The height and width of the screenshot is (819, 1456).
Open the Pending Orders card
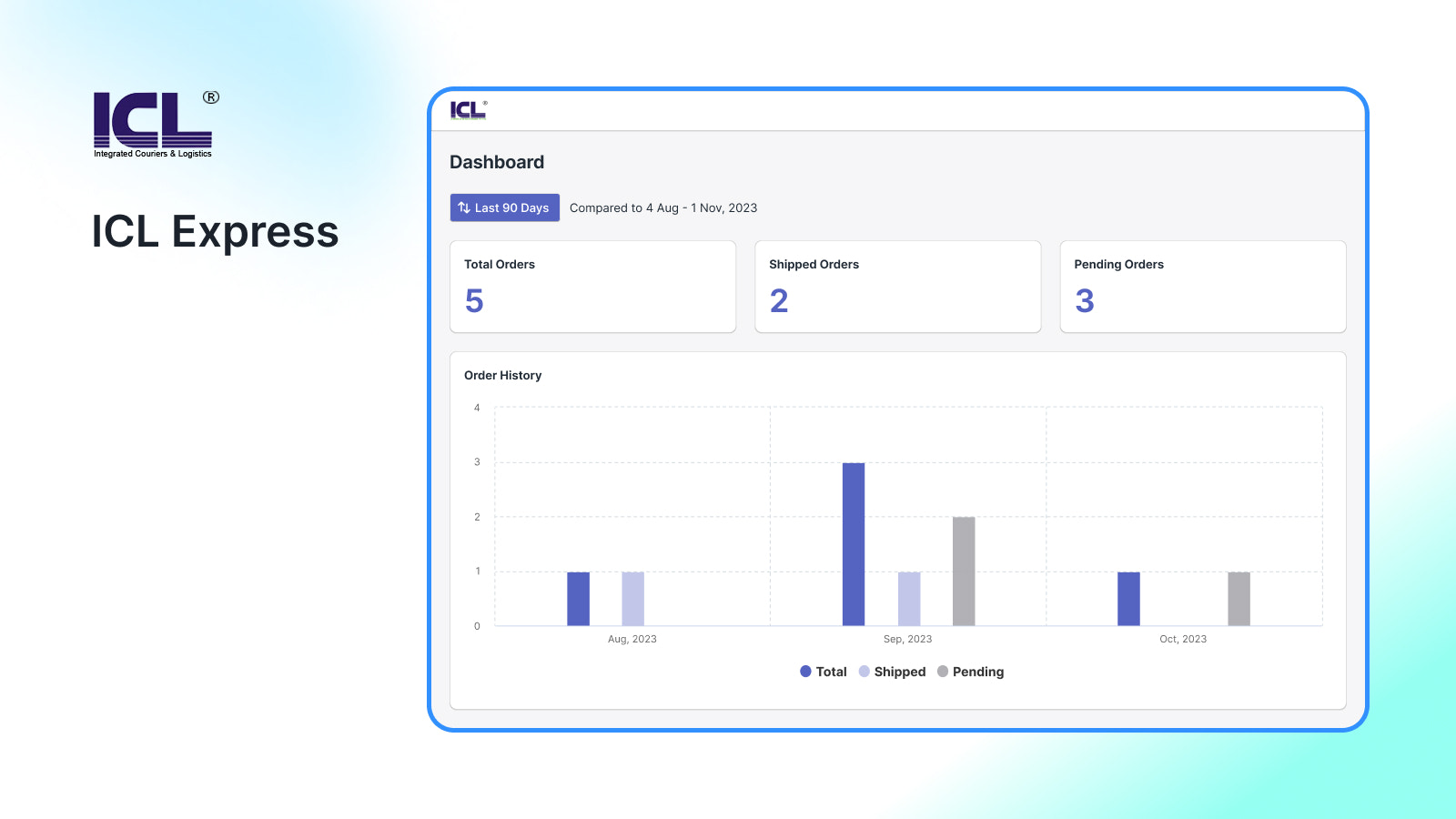[x=1203, y=287]
